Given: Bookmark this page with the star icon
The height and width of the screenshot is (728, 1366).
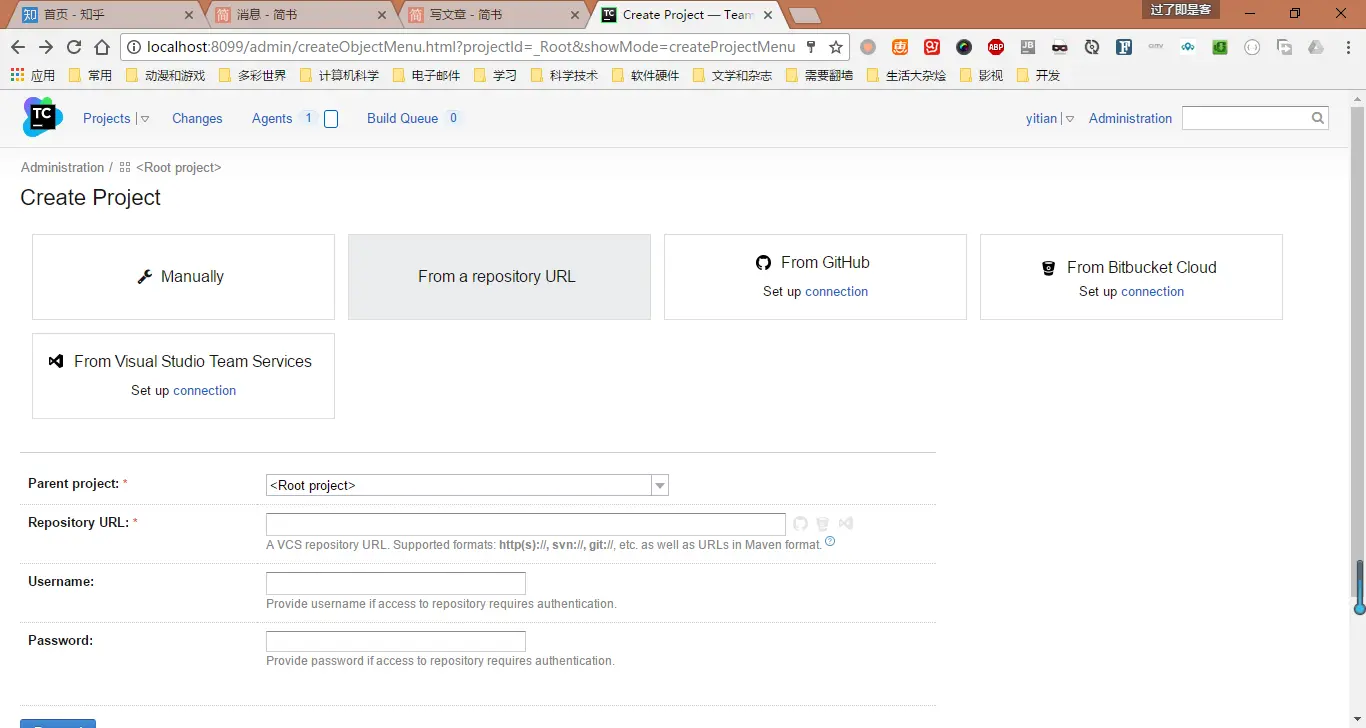Looking at the screenshot, I should [x=836, y=47].
